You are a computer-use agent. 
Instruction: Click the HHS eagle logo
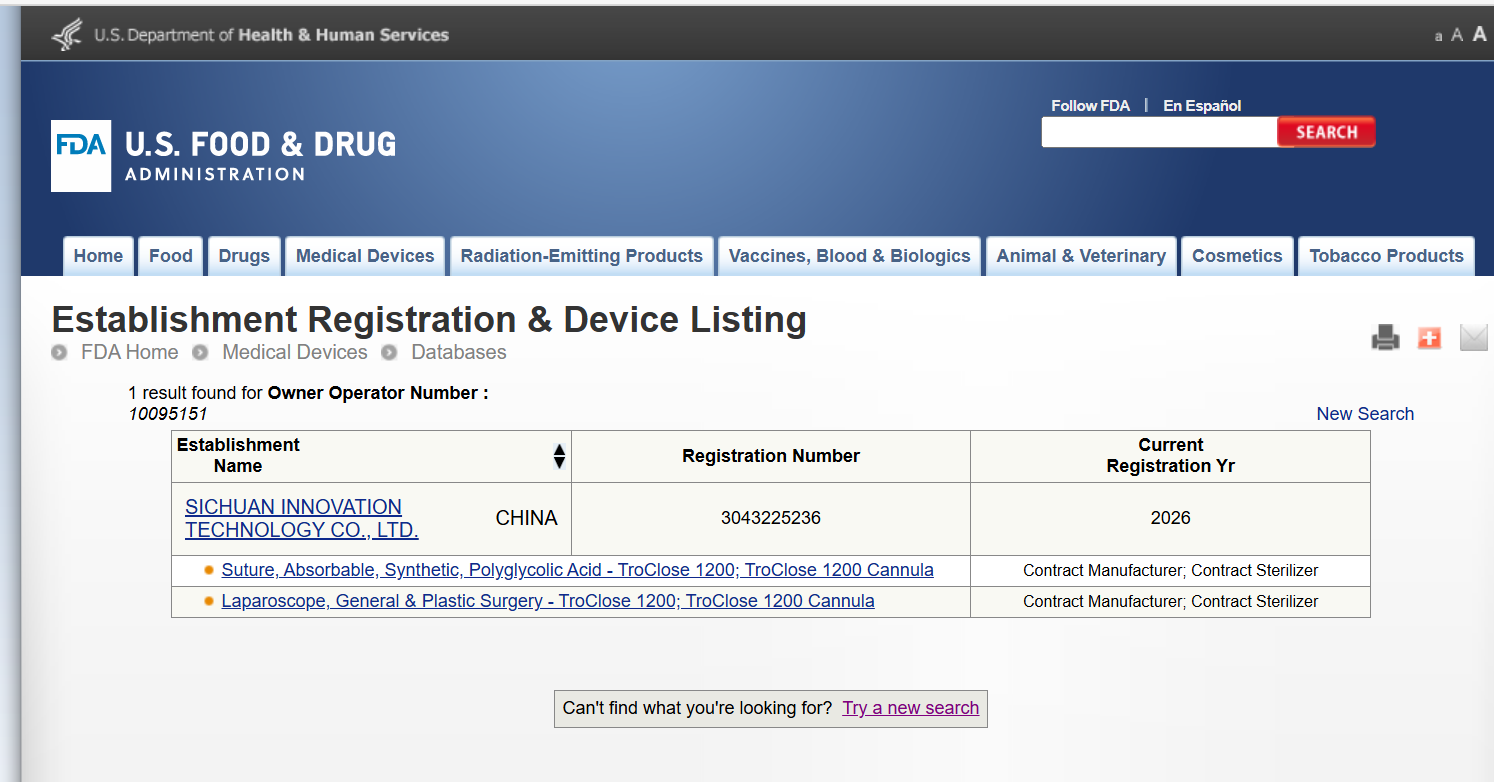pos(67,35)
